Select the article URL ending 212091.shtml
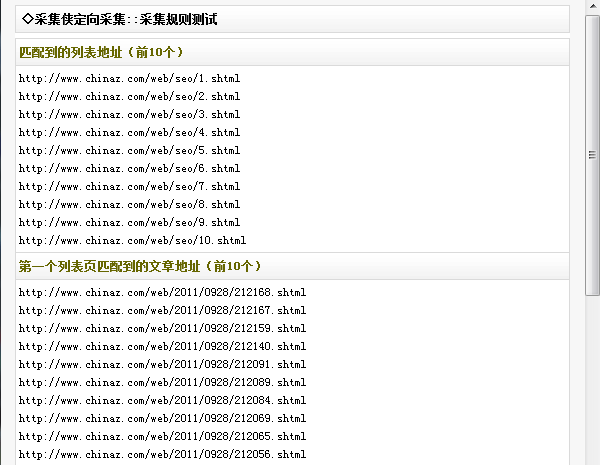The height and width of the screenshot is (465, 600). 162,364
